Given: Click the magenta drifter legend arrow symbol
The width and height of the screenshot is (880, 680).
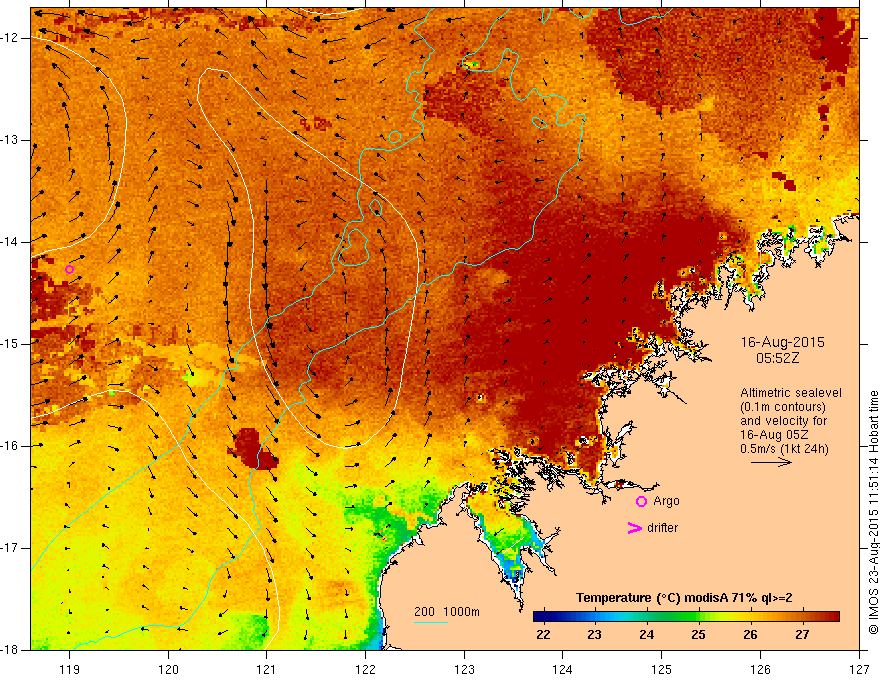Looking at the screenshot, I should coord(634,528).
